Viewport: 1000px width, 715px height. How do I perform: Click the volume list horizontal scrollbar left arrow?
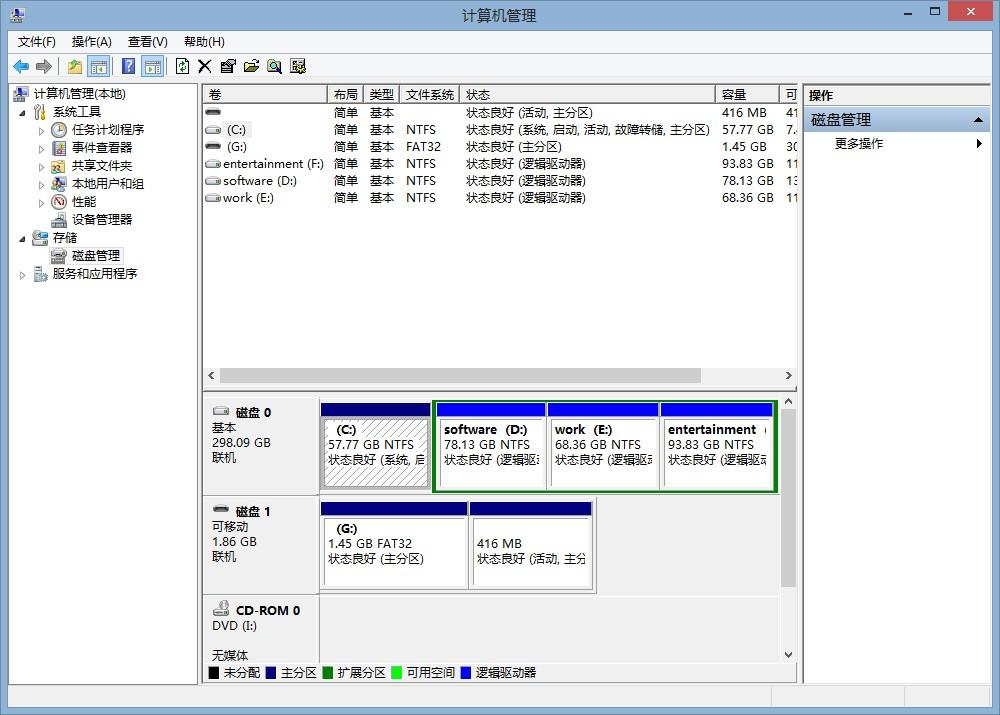pyautogui.click(x=211, y=376)
